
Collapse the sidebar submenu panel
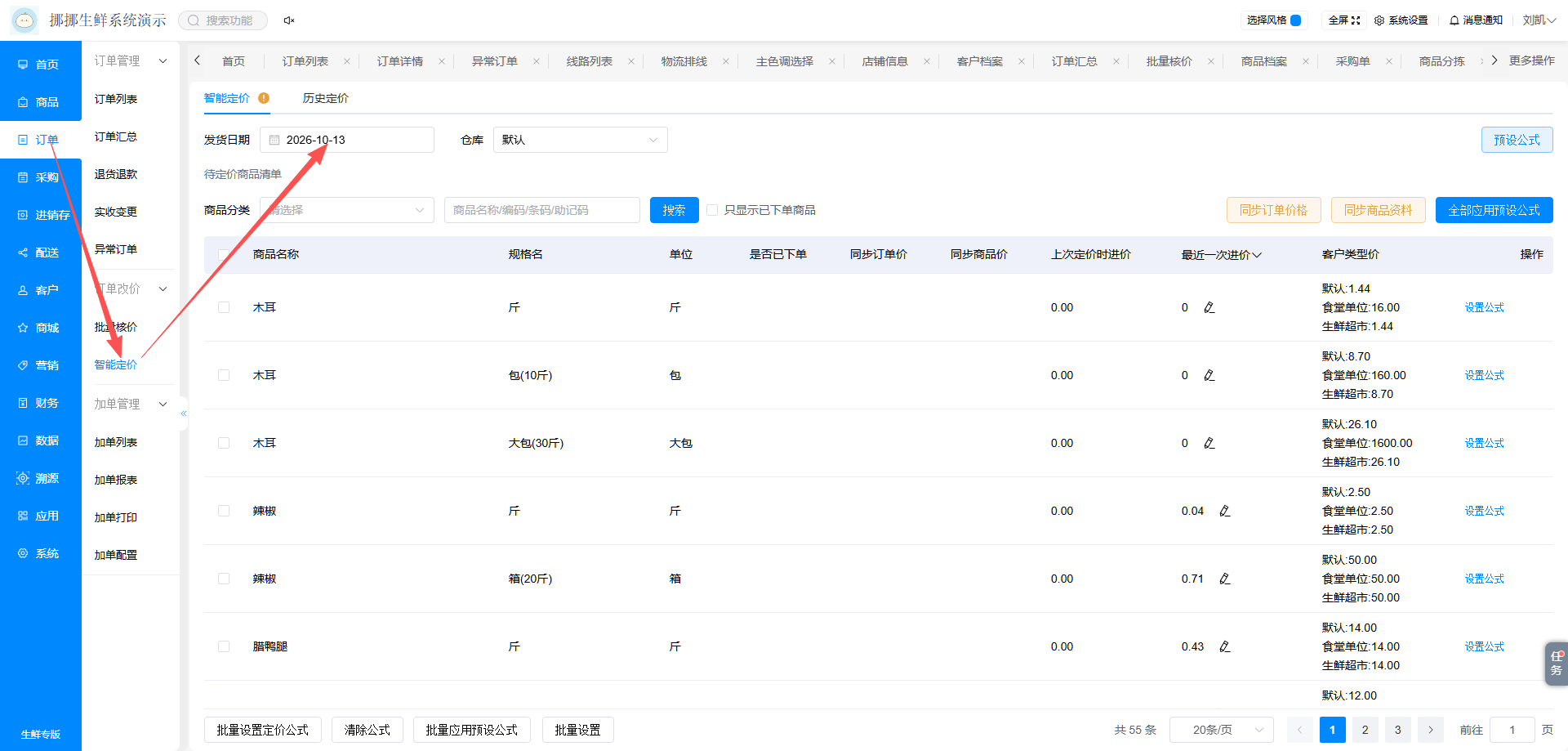(184, 413)
